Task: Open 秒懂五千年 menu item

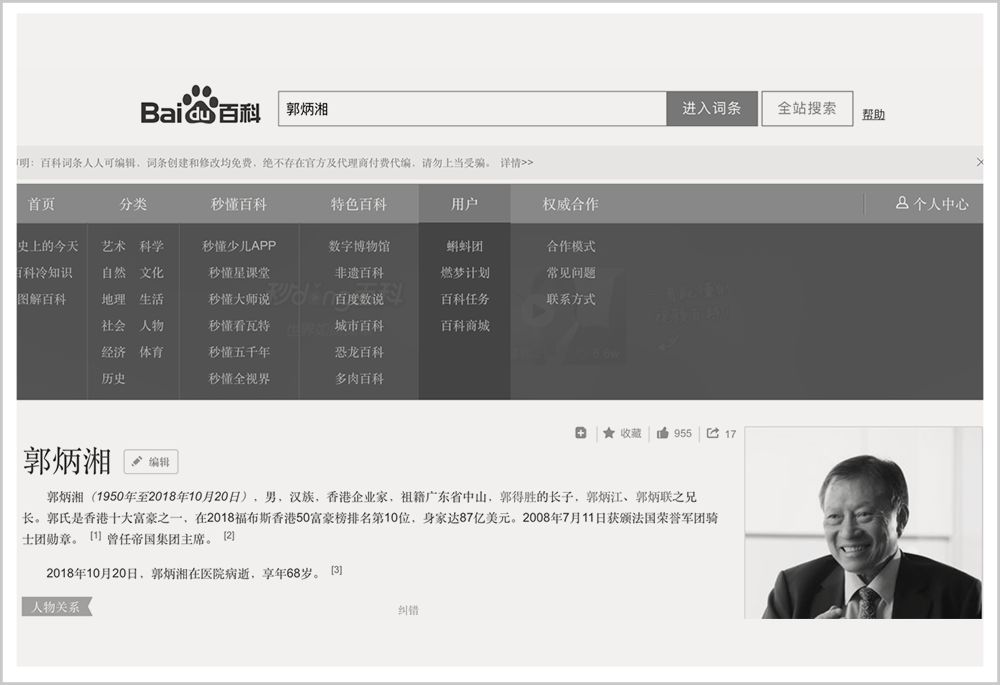Action: pos(239,352)
